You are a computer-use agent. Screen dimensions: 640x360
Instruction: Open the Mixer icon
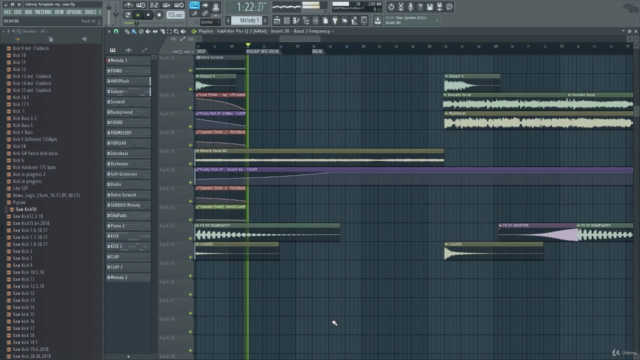[x=316, y=20]
